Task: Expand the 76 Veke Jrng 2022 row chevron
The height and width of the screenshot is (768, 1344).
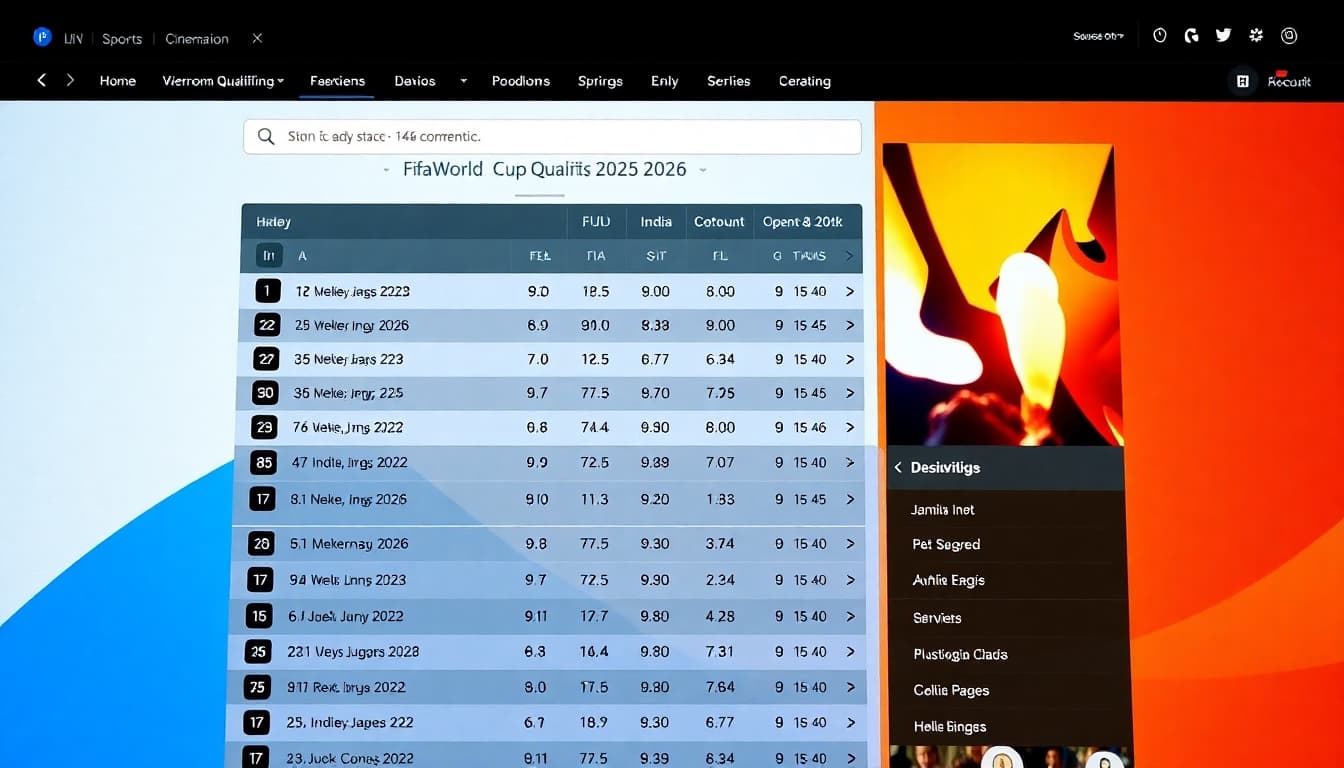Action: (850, 427)
